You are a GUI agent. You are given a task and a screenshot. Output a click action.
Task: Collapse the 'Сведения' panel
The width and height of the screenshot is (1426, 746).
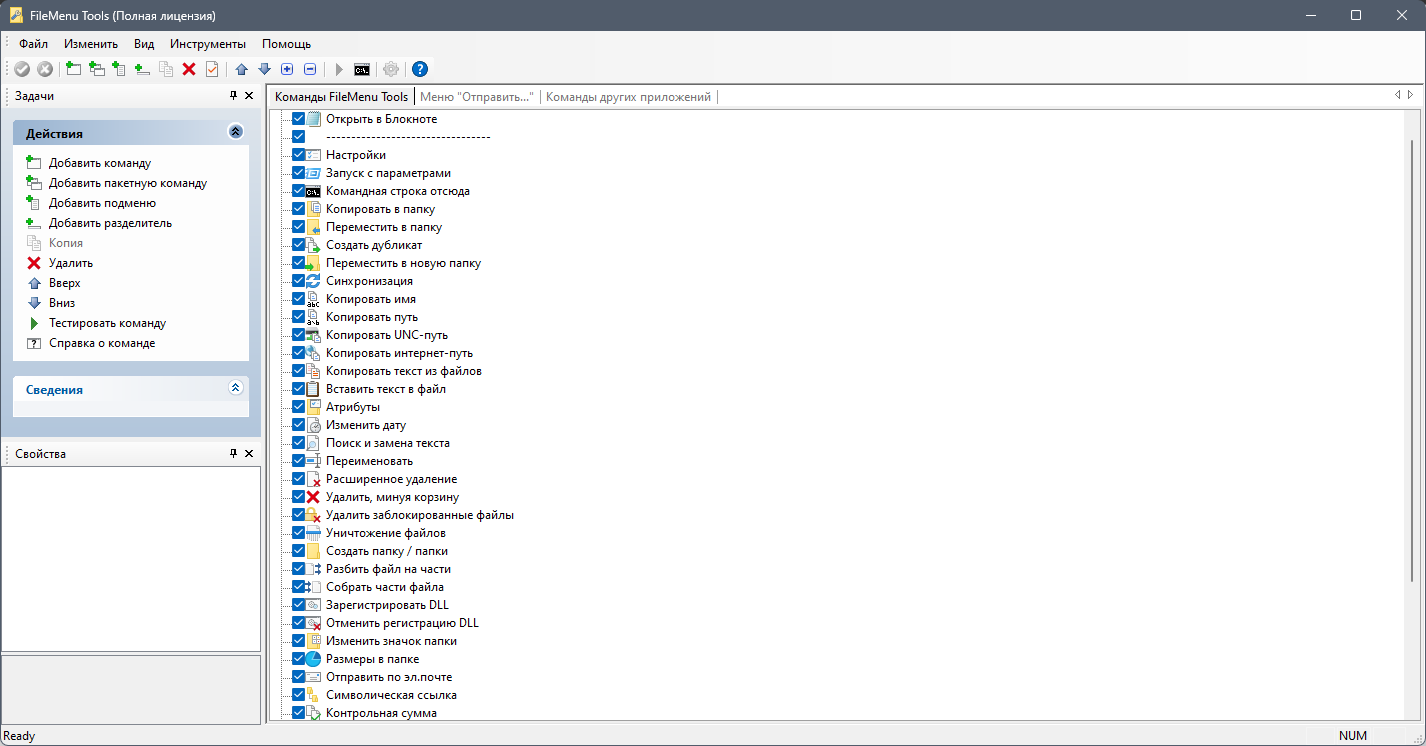pos(236,388)
